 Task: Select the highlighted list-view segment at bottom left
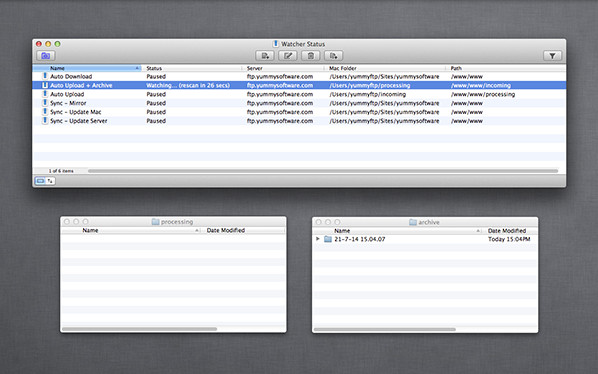pyautogui.click(x=40, y=181)
